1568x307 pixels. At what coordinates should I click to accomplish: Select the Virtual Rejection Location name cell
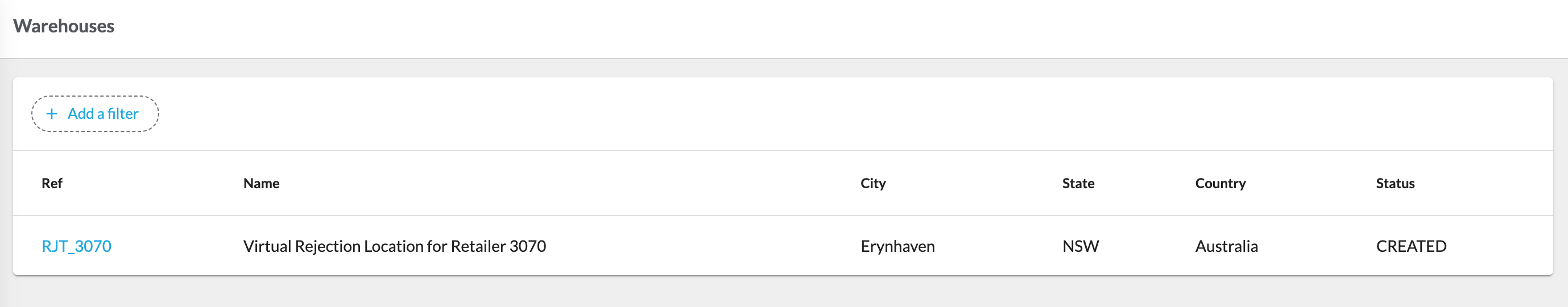pos(395,246)
